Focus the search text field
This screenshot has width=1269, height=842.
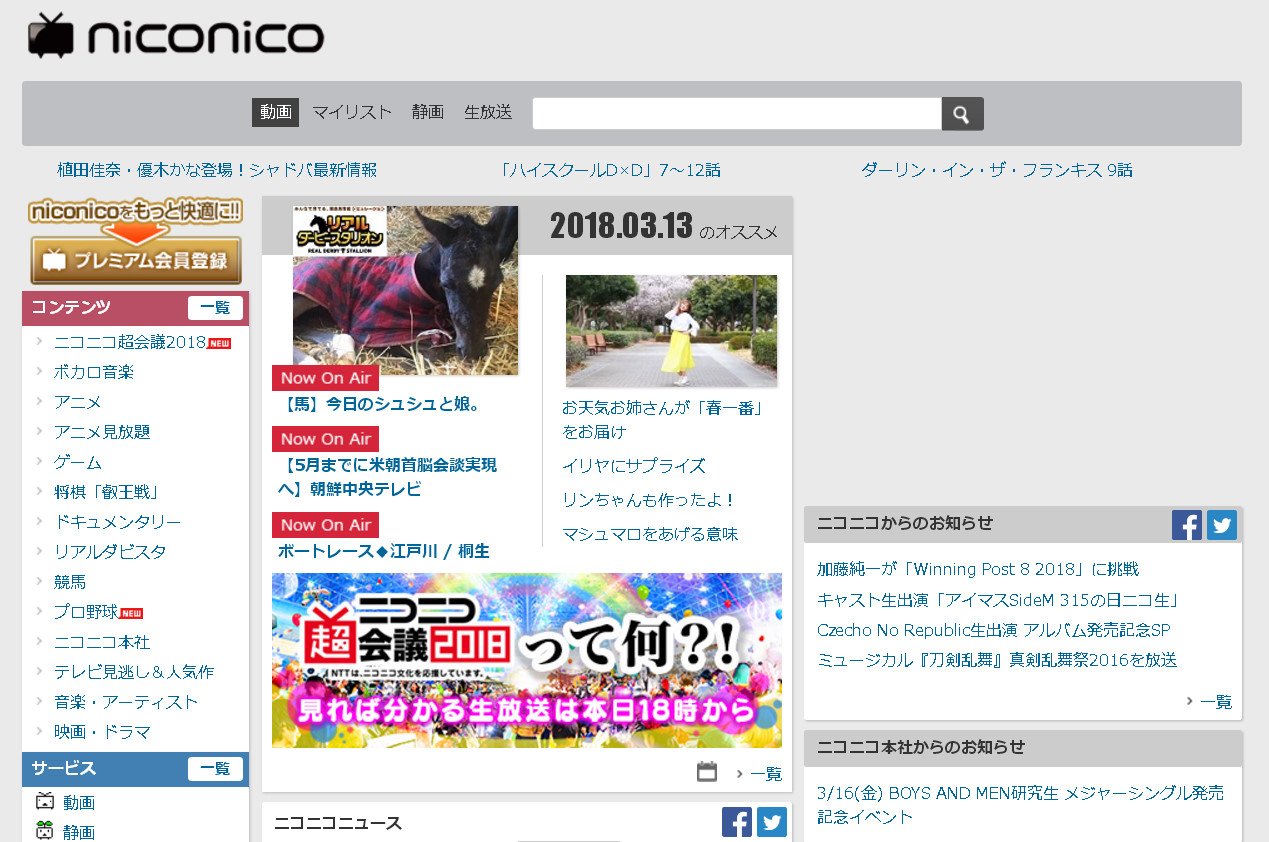[x=737, y=114]
